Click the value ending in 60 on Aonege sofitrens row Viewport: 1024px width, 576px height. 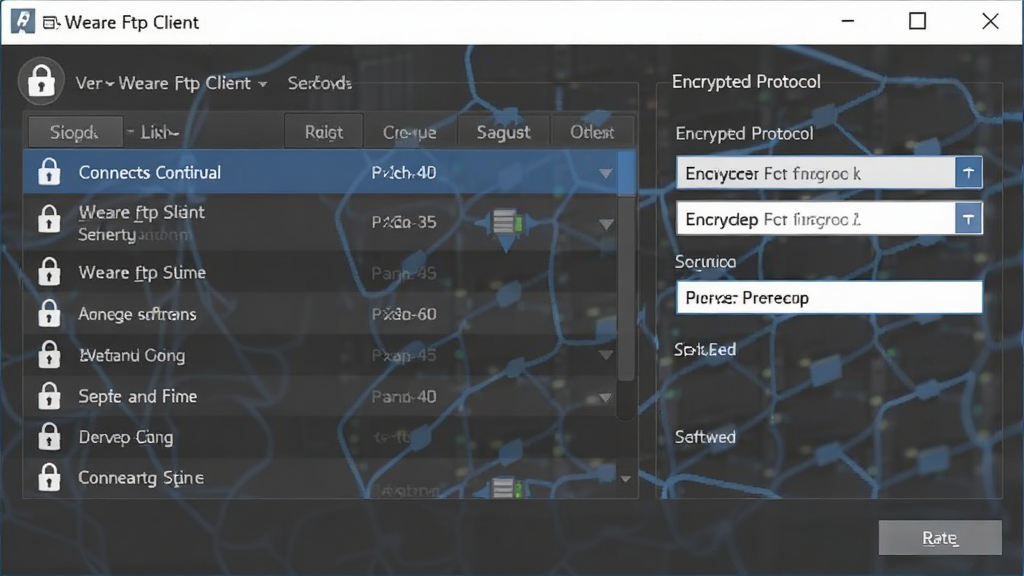(404, 314)
